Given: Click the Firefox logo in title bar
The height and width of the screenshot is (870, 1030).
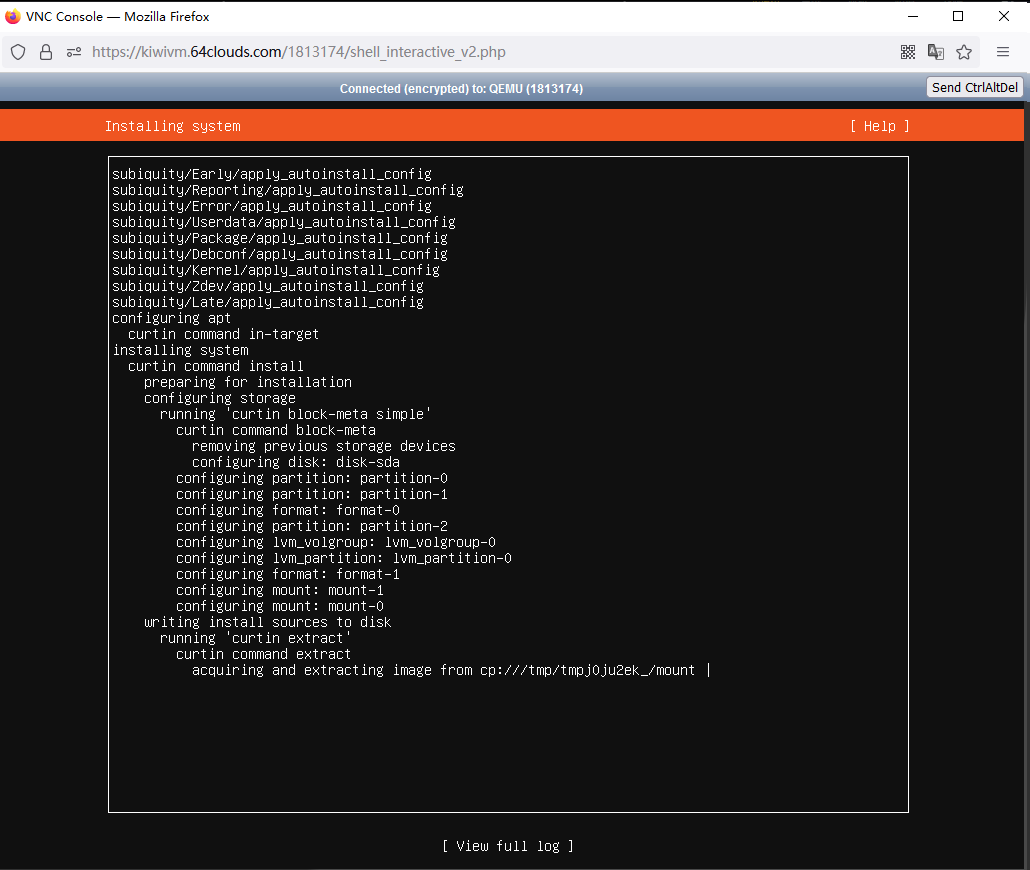Looking at the screenshot, I should tap(13, 17).
